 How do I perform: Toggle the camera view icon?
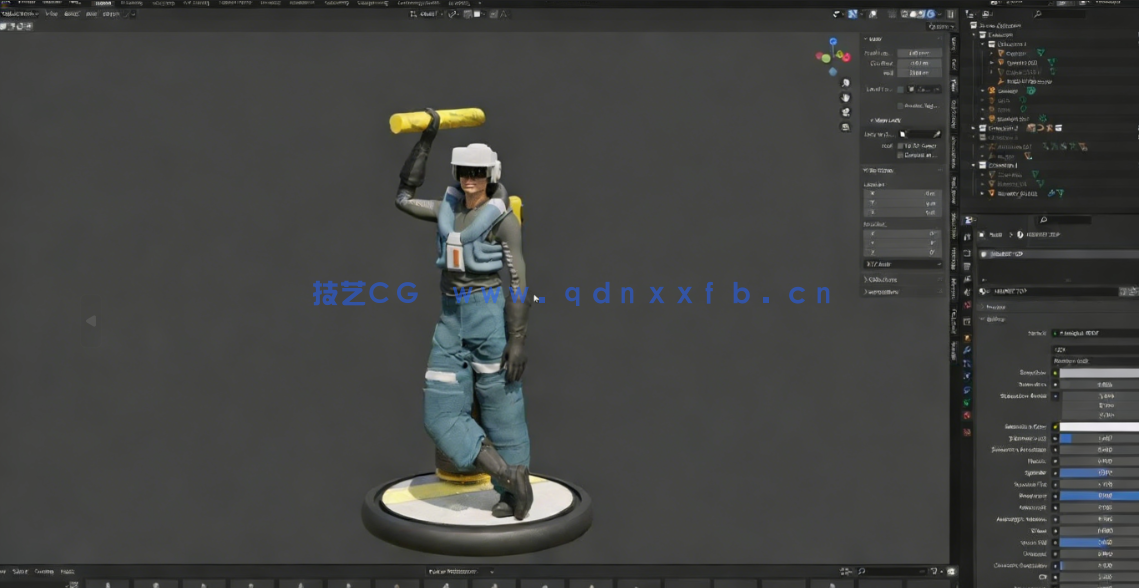tap(845, 113)
